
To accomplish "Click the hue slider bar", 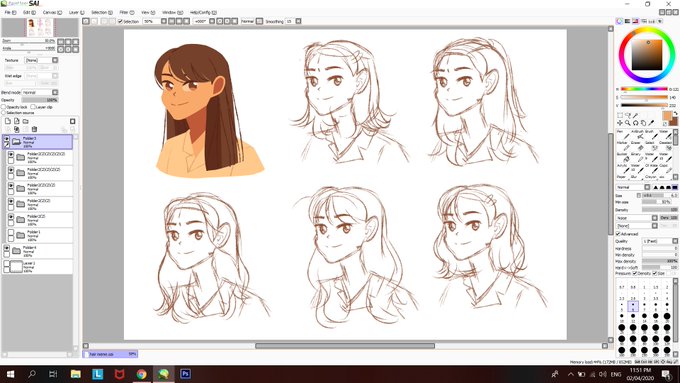I will click(x=644, y=89).
